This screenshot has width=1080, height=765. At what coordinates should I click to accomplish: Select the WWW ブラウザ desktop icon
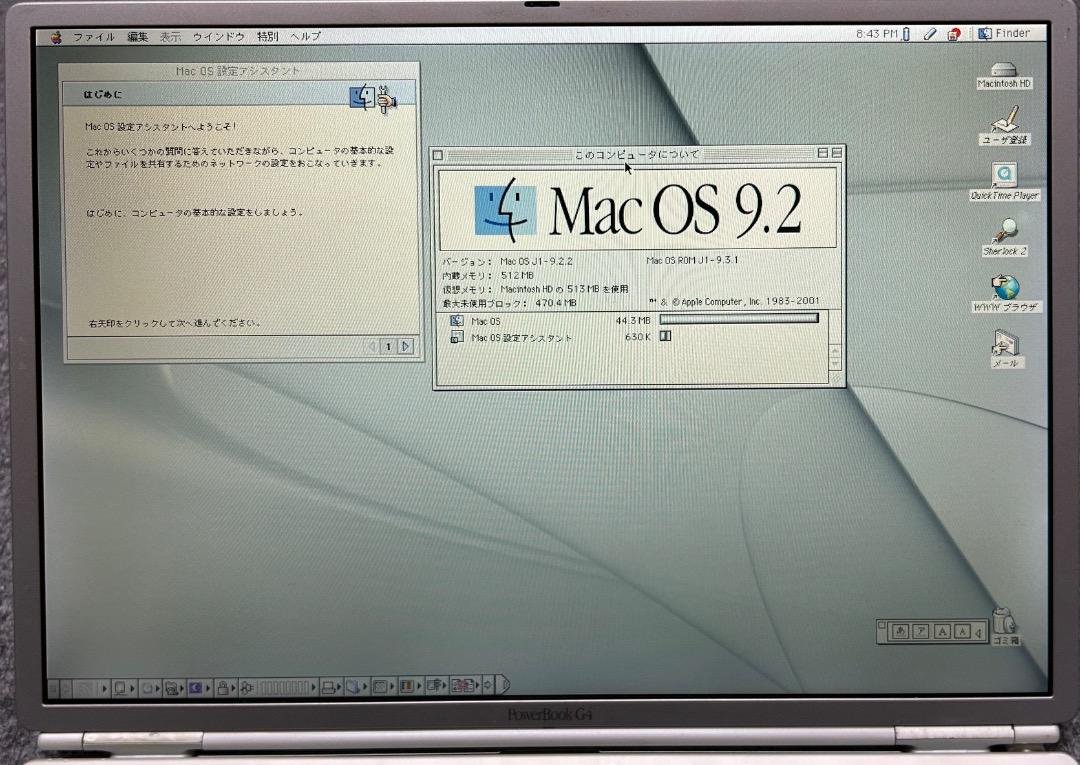point(1006,293)
